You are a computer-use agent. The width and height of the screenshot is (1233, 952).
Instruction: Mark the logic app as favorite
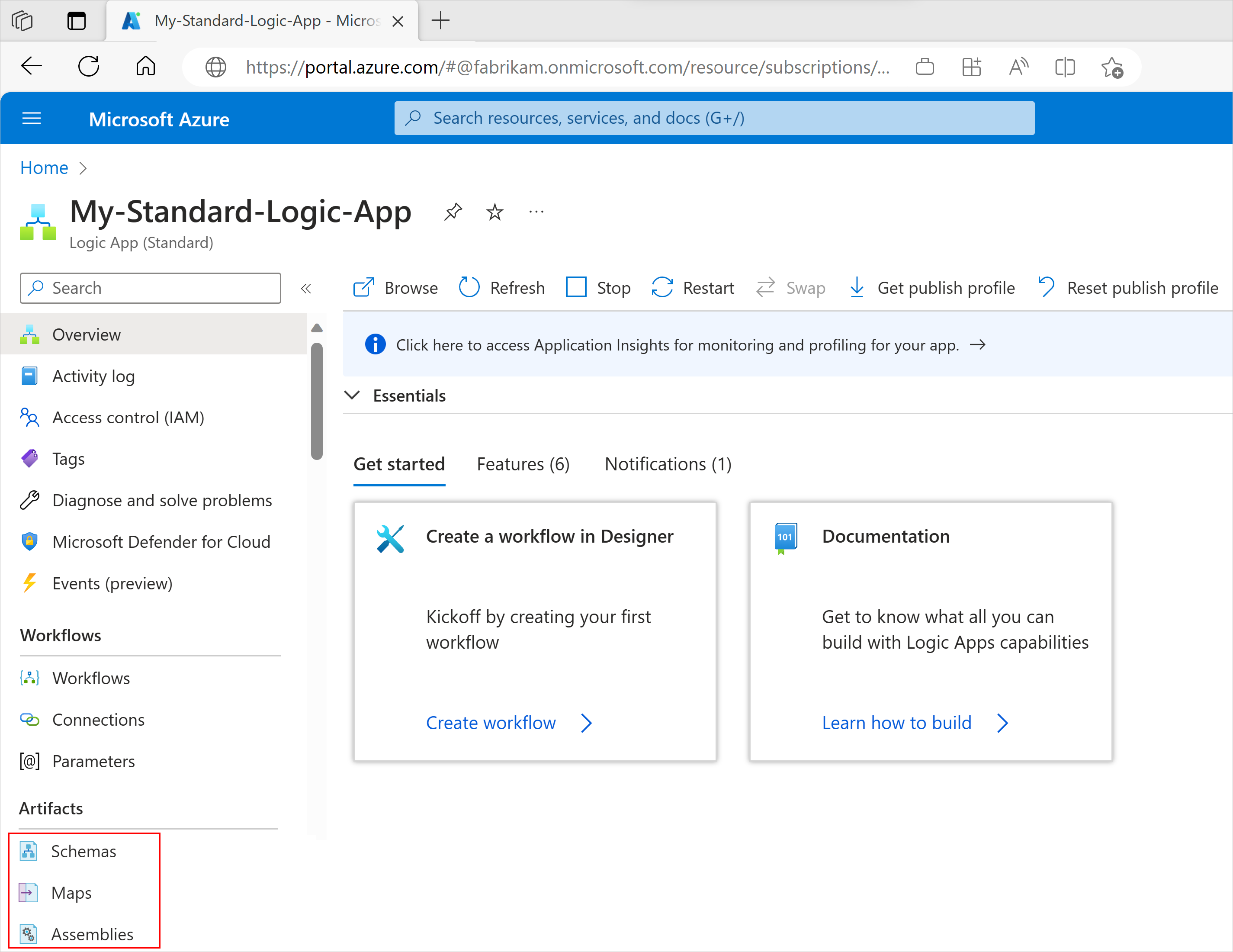click(494, 212)
